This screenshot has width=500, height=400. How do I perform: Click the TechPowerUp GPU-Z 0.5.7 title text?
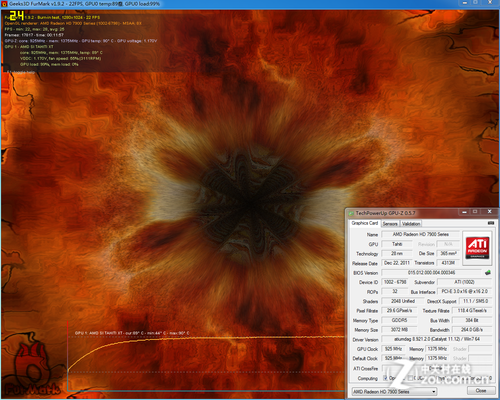click(x=385, y=213)
